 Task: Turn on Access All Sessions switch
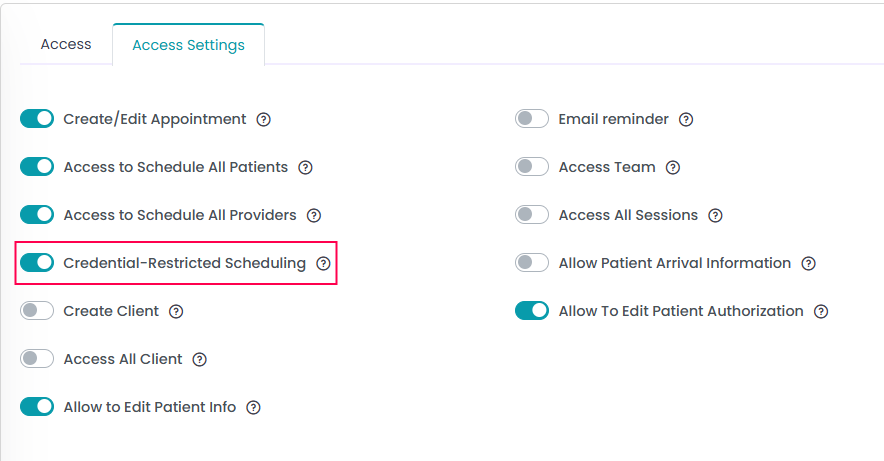pyautogui.click(x=532, y=215)
